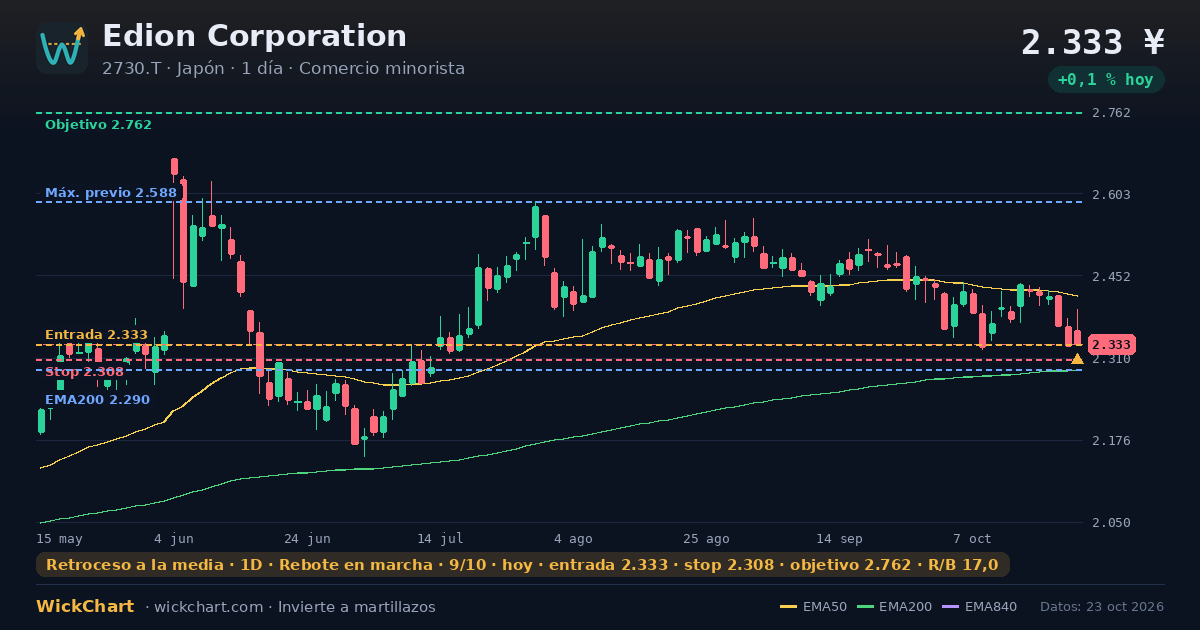
Task: Click the Retroceso a la media summary banner
Action: 523,565
